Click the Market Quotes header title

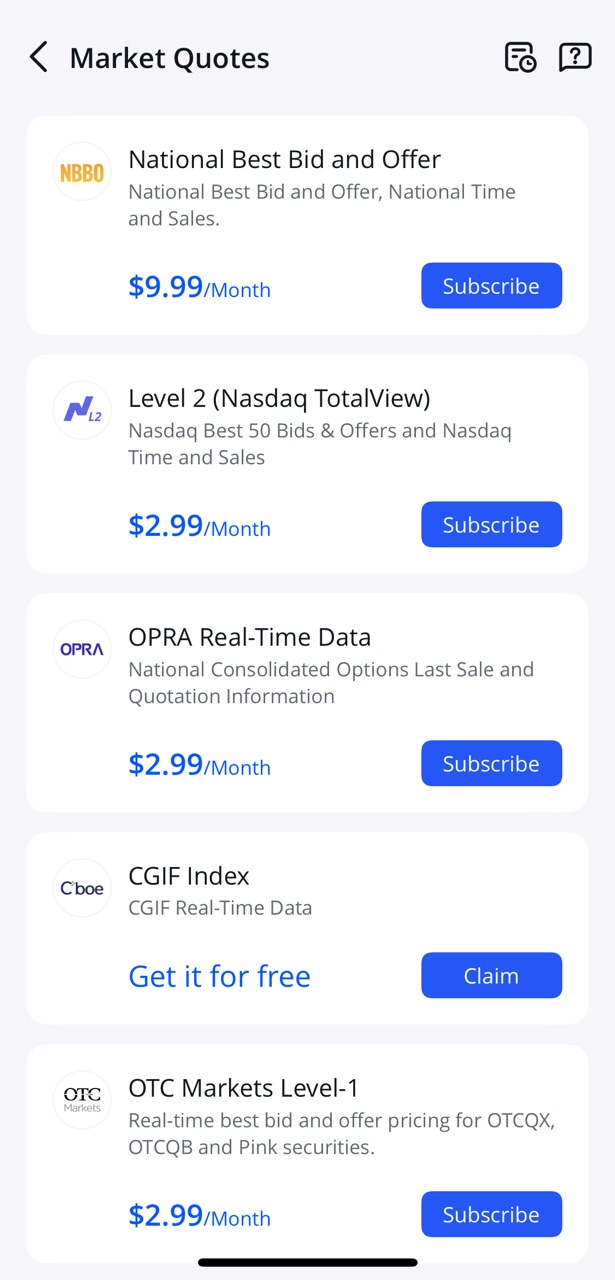(x=169, y=57)
